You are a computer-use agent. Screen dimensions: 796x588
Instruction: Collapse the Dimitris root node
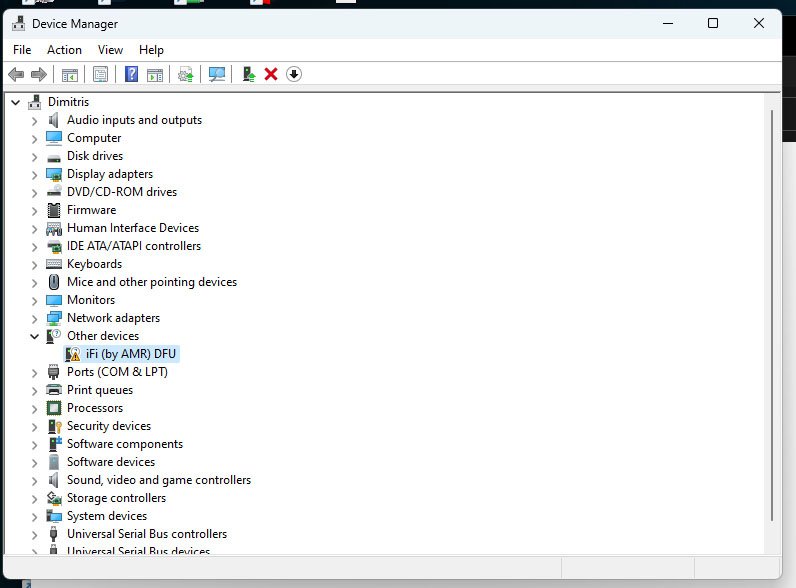tap(16, 103)
